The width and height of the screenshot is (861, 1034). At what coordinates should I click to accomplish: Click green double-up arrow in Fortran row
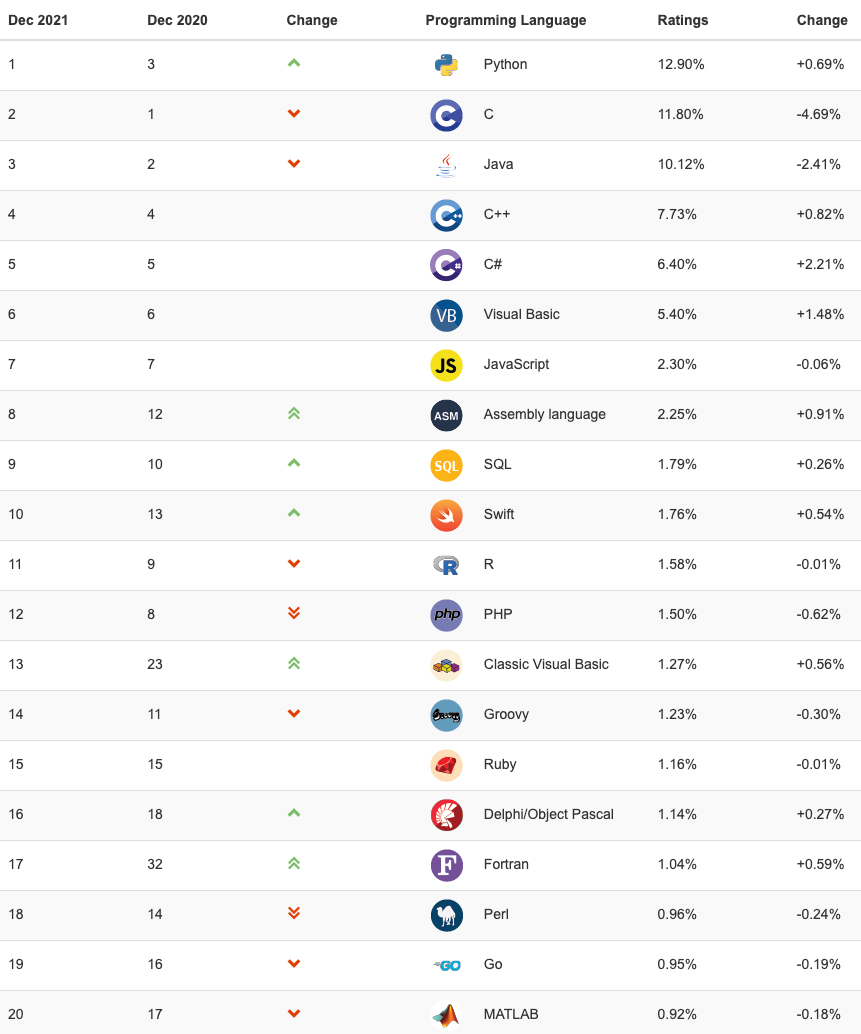pyautogui.click(x=294, y=863)
